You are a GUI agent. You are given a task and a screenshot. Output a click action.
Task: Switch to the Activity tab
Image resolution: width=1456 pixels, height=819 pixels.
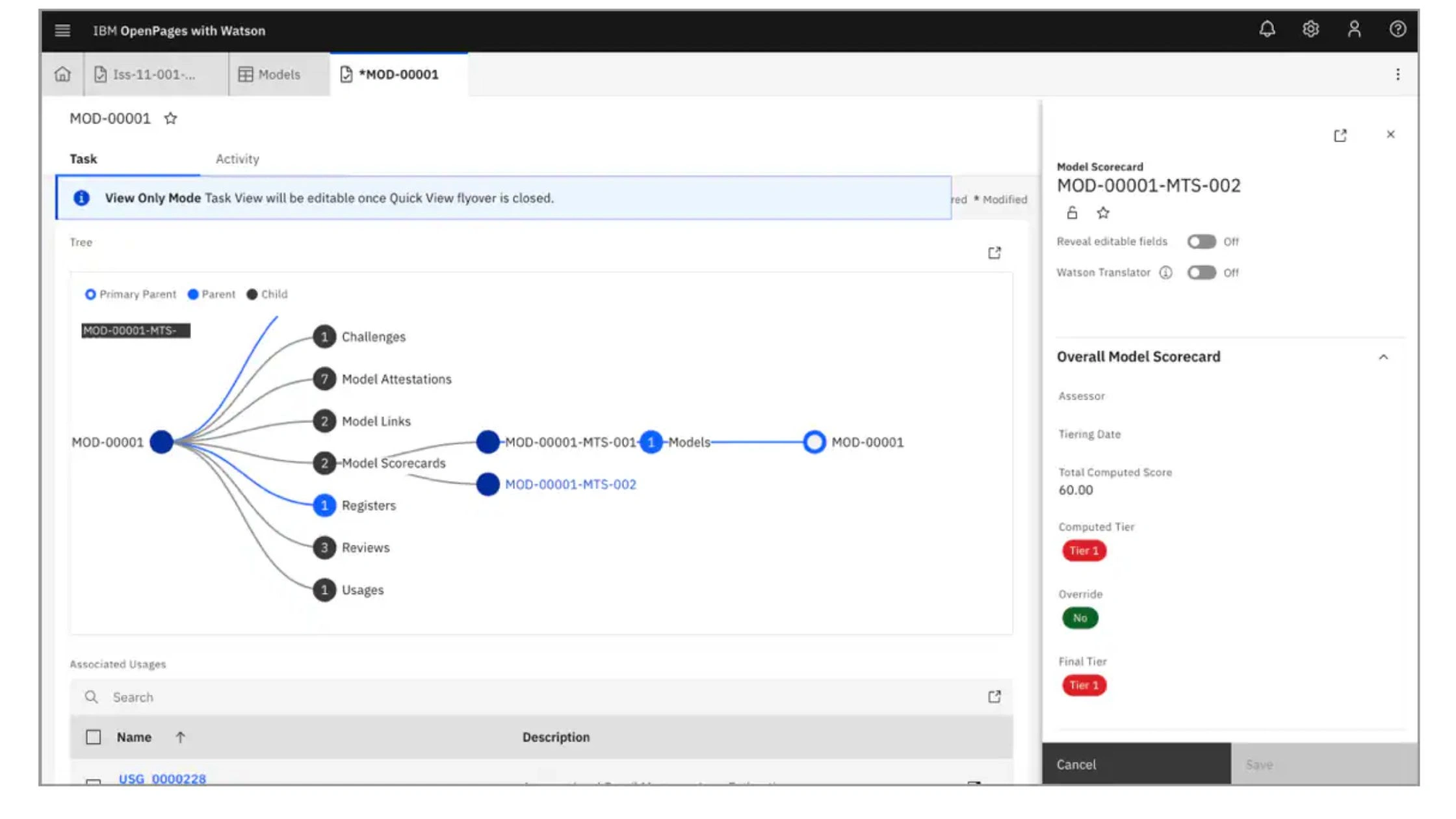[237, 159]
